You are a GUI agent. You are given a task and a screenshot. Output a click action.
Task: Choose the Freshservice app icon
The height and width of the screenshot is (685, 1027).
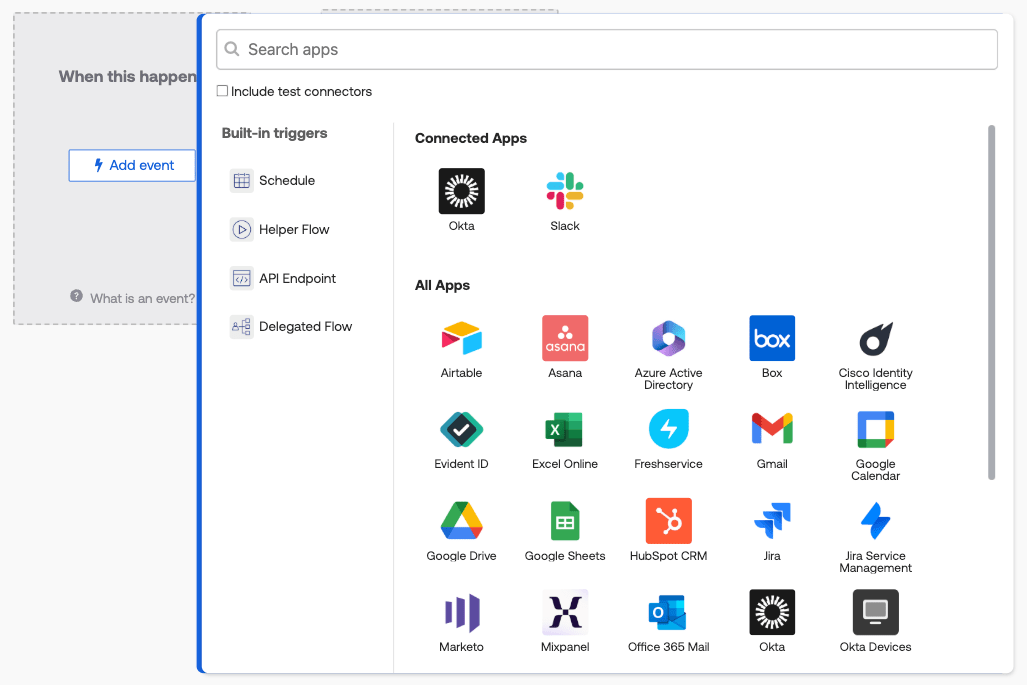click(668, 430)
